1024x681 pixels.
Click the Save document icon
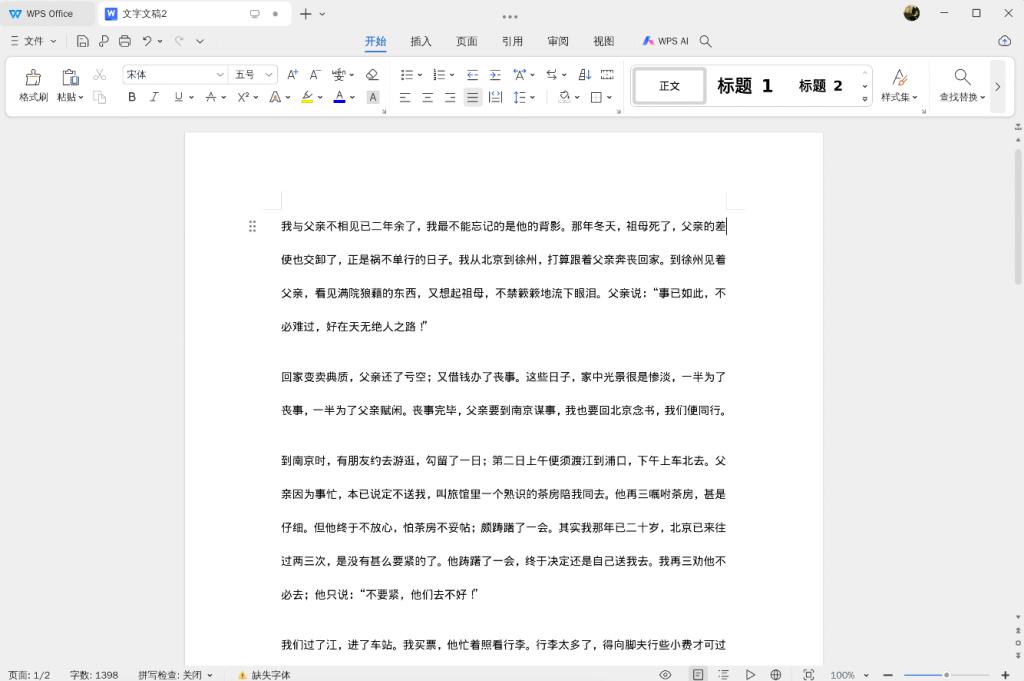(x=82, y=41)
